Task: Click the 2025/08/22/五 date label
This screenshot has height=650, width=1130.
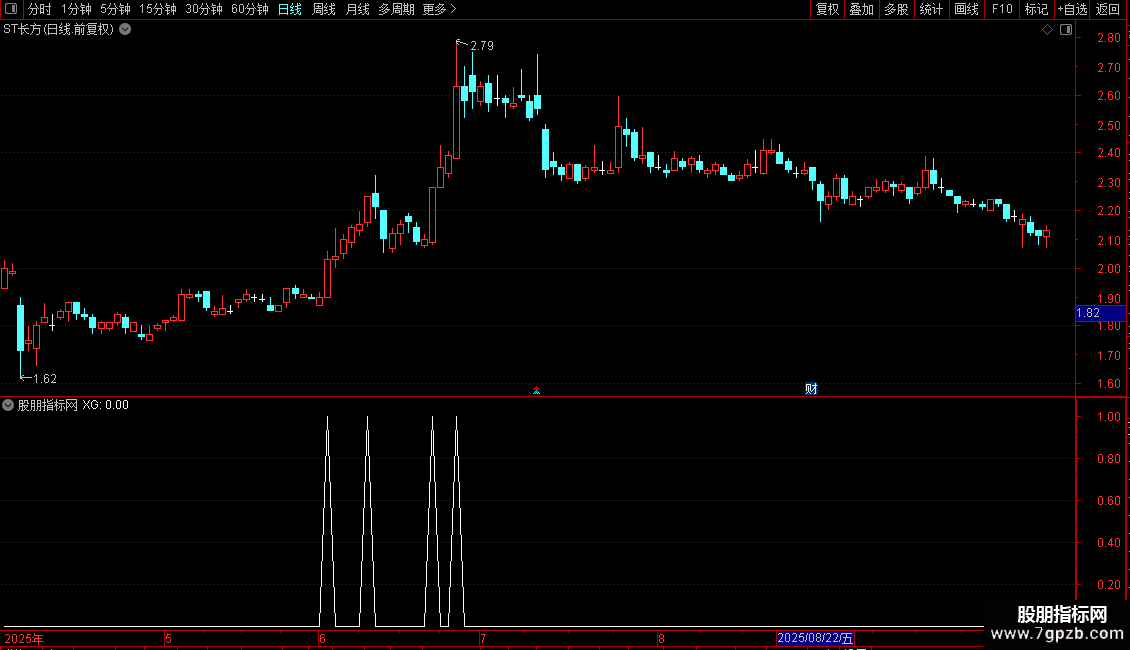Action: click(815, 638)
